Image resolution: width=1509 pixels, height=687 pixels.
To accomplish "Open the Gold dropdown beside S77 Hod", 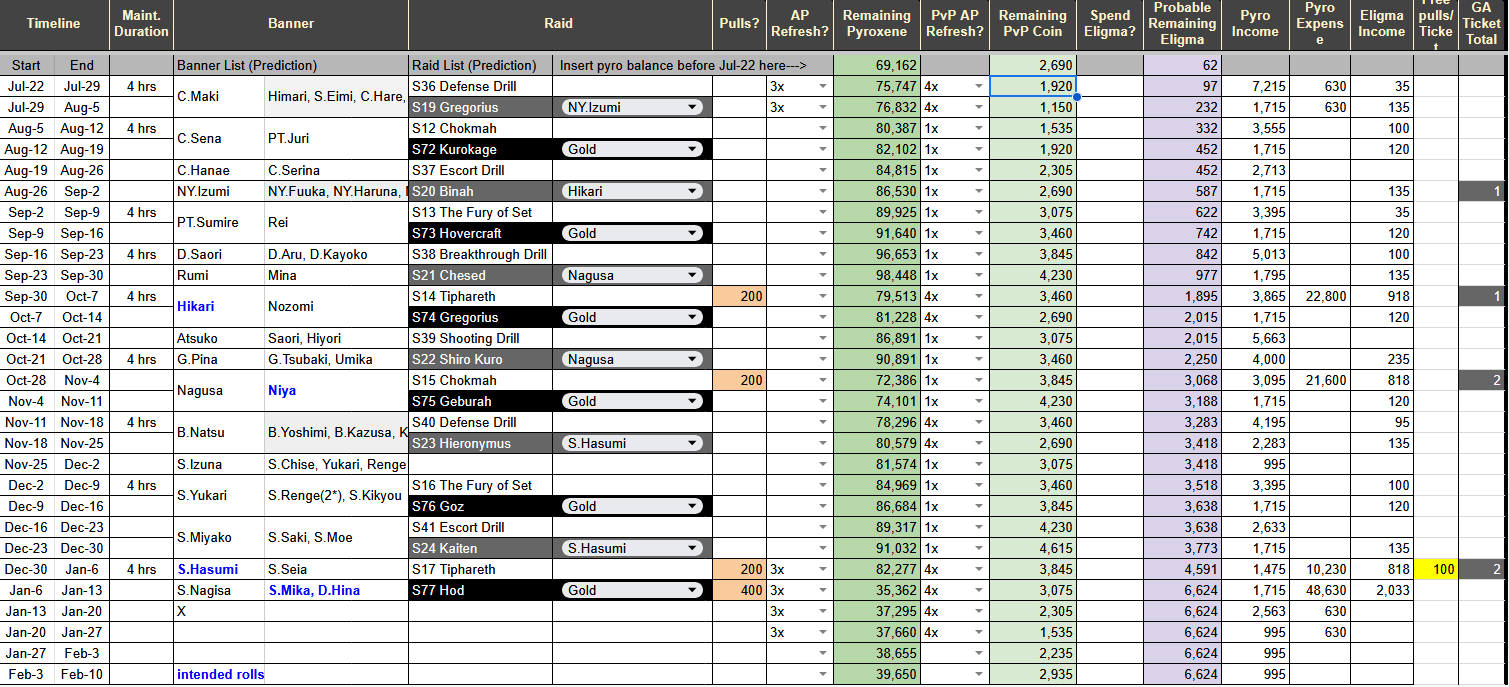I will point(631,590).
